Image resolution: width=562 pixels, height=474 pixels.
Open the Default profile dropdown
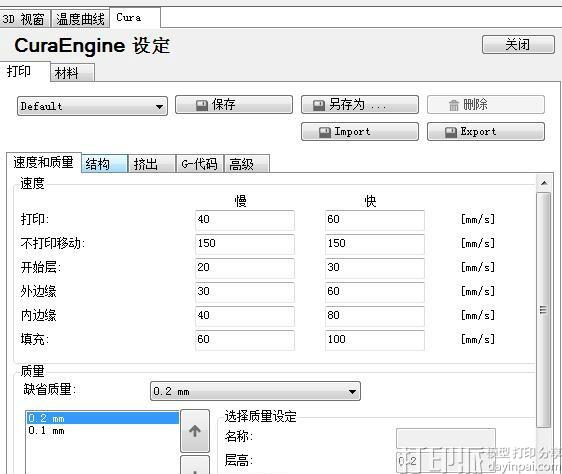pyautogui.click(x=92, y=106)
